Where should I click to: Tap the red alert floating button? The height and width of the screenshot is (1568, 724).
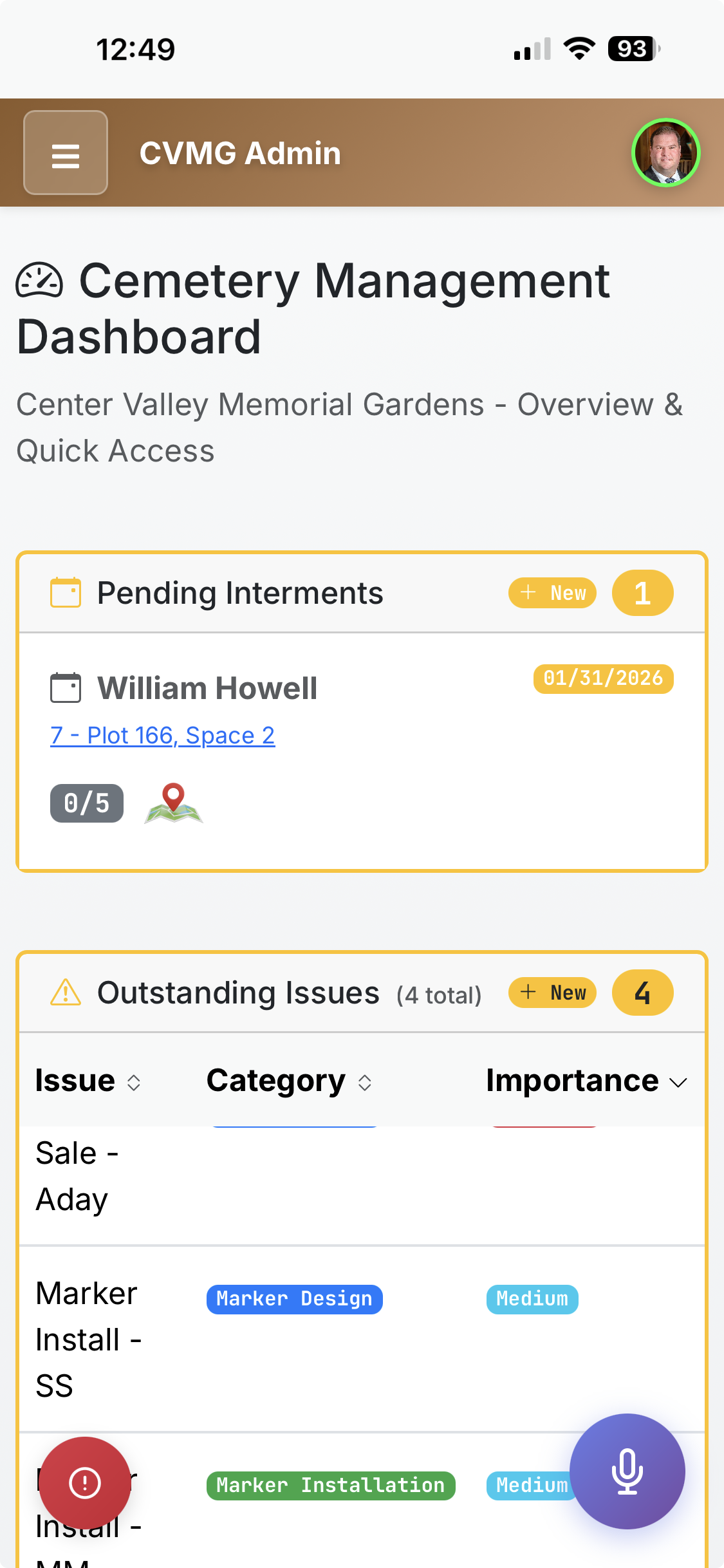[x=85, y=1482]
